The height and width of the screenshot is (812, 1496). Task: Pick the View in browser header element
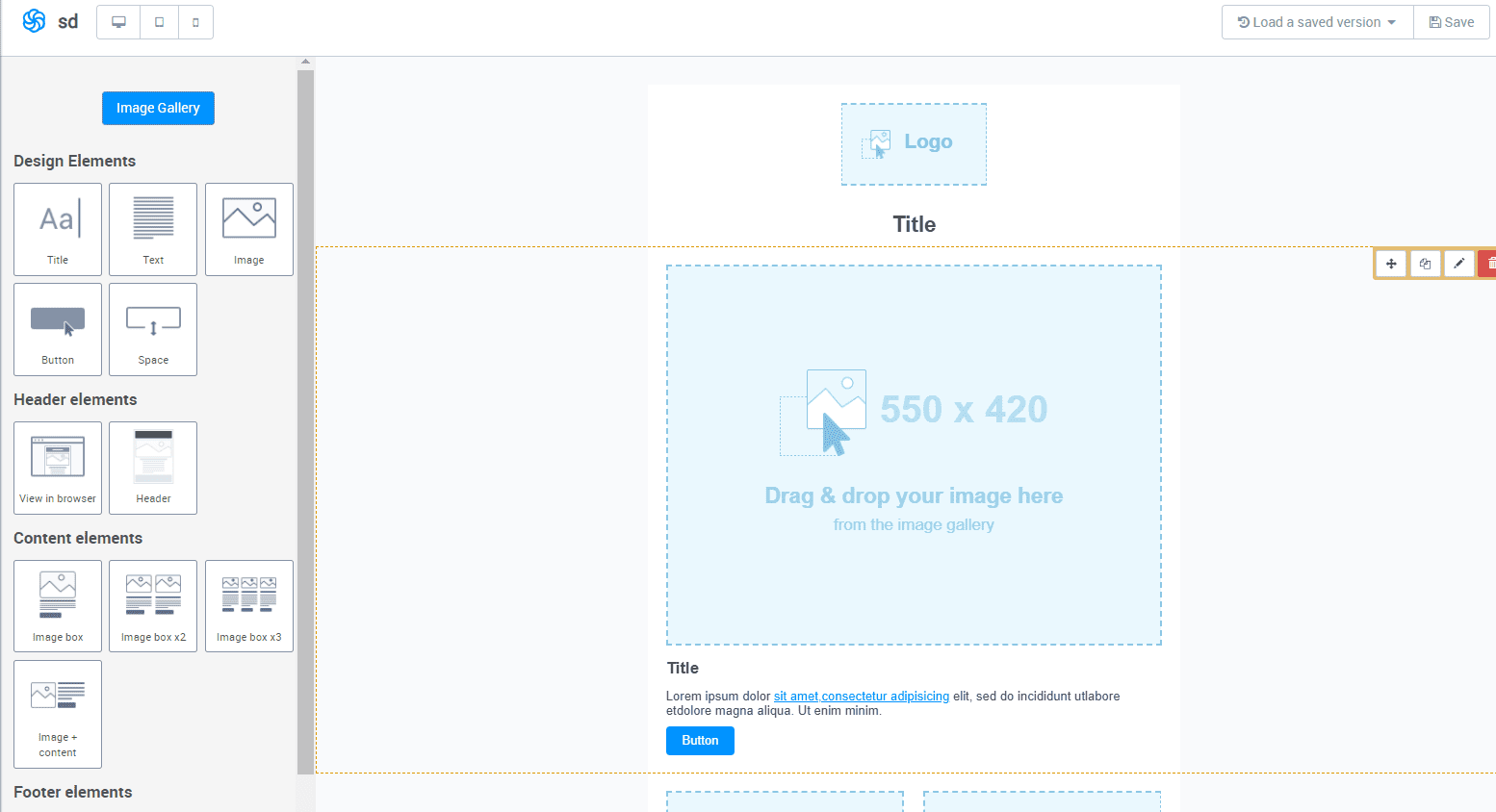pos(57,468)
